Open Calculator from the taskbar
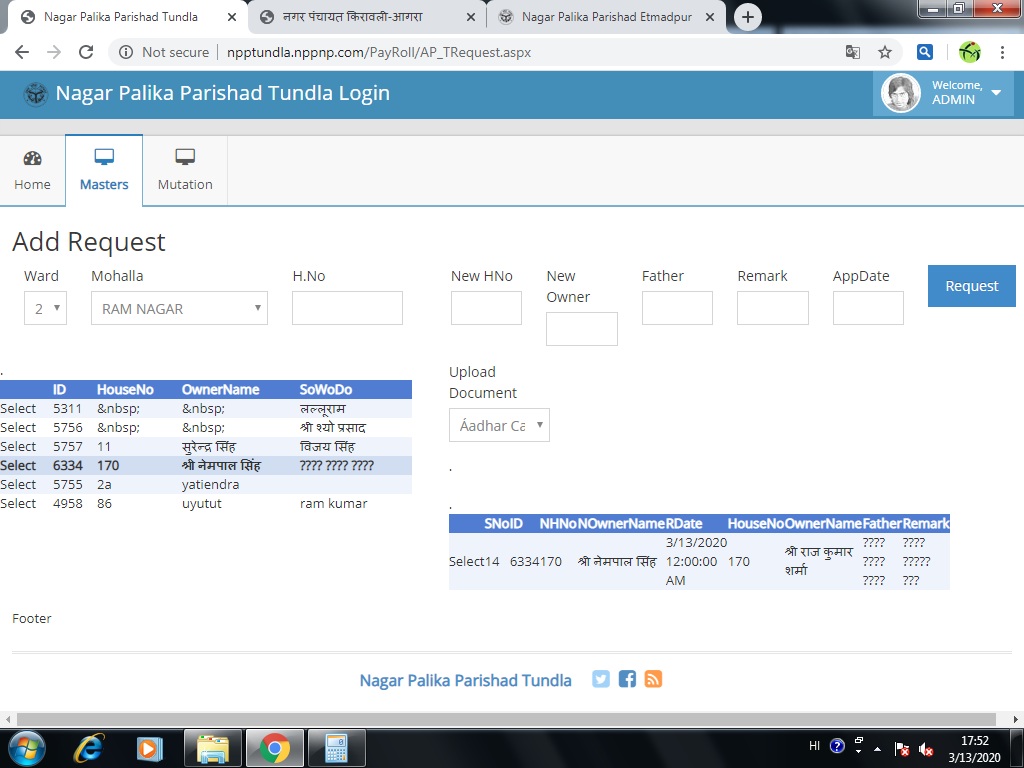 pyautogui.click(x=336, y=747)
